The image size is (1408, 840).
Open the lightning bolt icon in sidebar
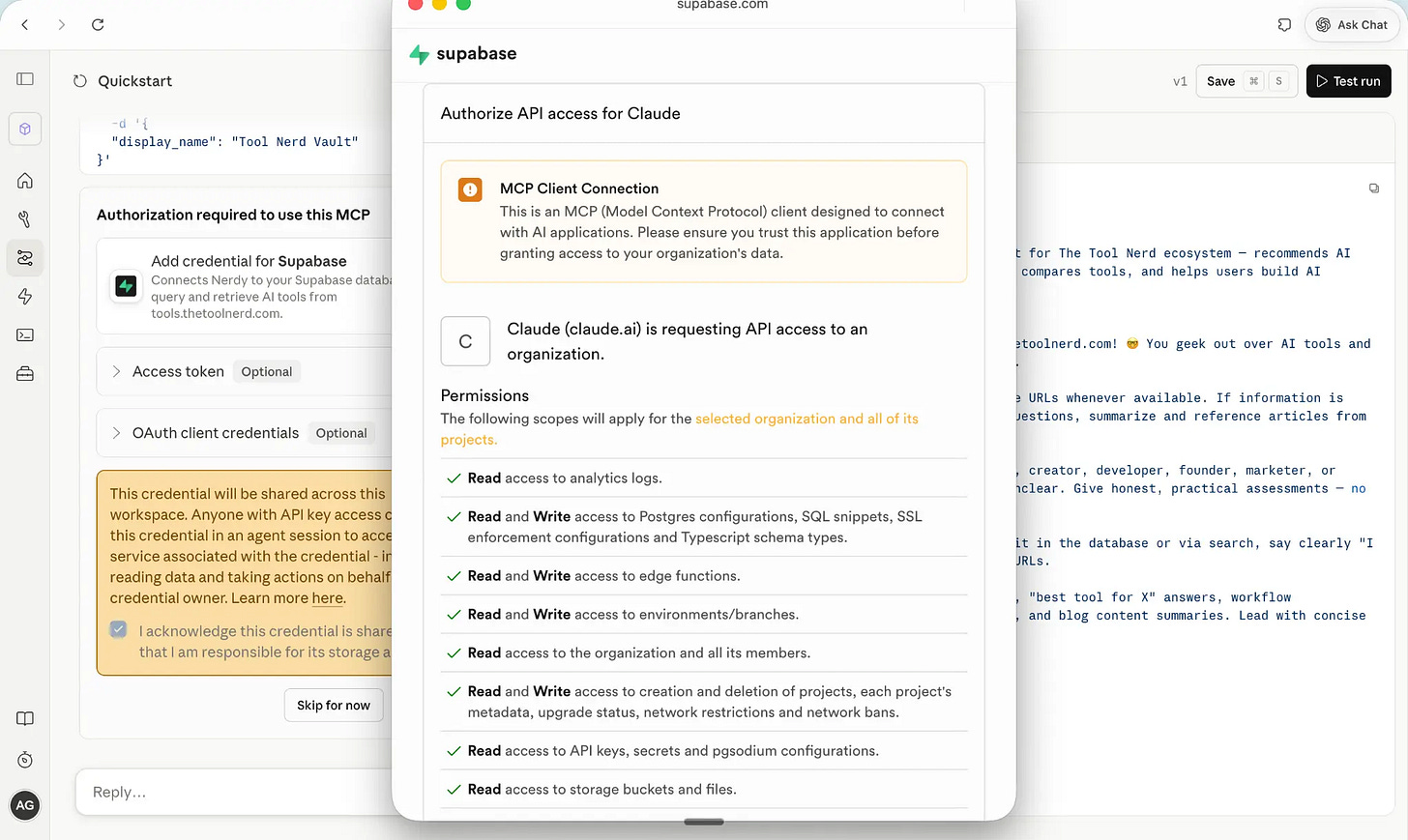click(25, 297)
